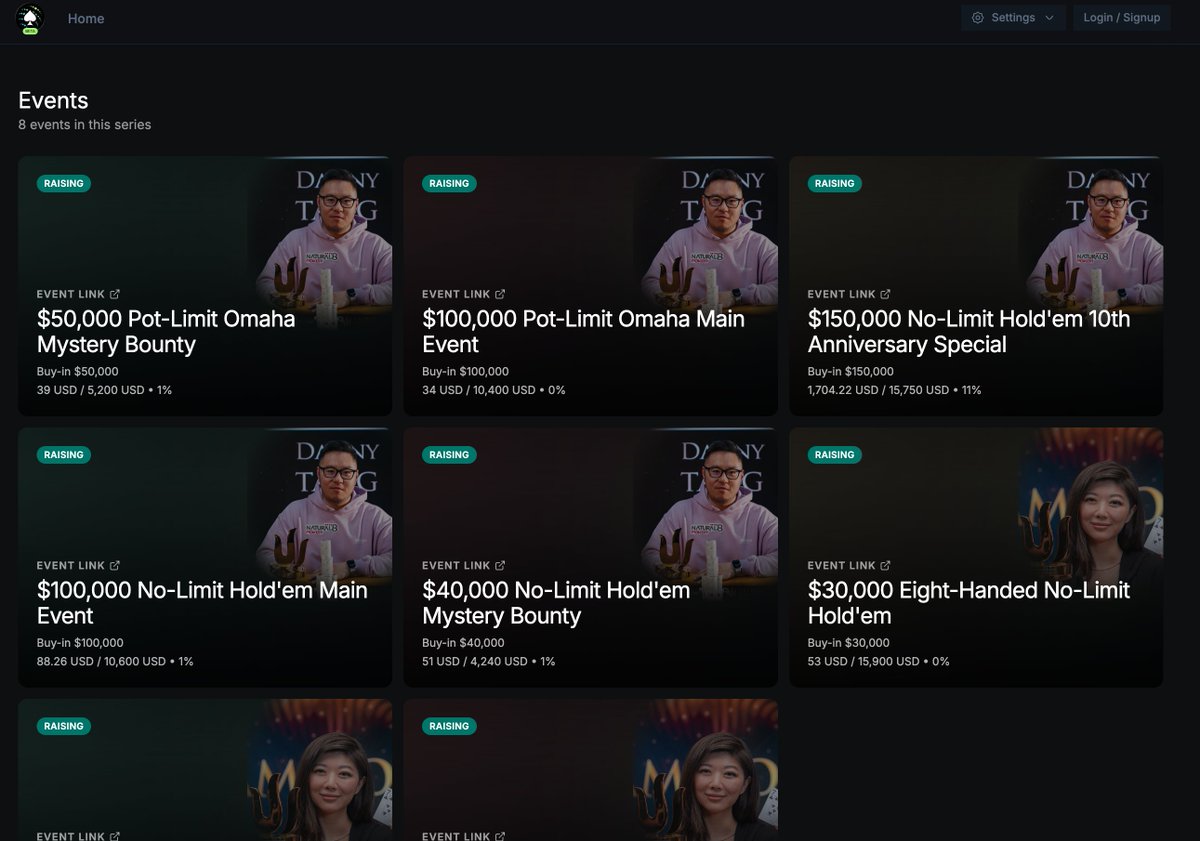1200x841 pixels.
Task: Click "53 USD / 15,900 USD • 0%" funding text
Action: point(879,661)
